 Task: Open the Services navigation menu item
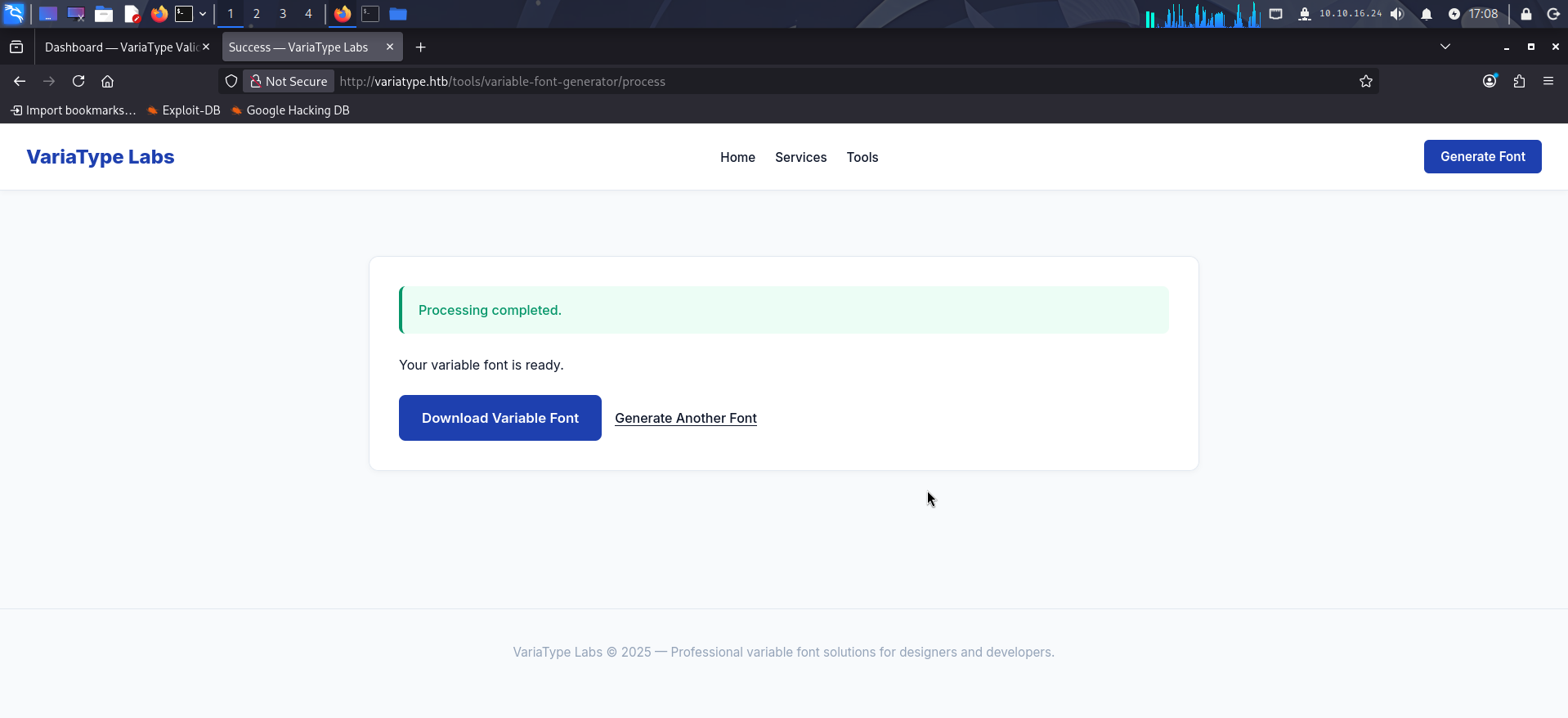tap(800, 157)
